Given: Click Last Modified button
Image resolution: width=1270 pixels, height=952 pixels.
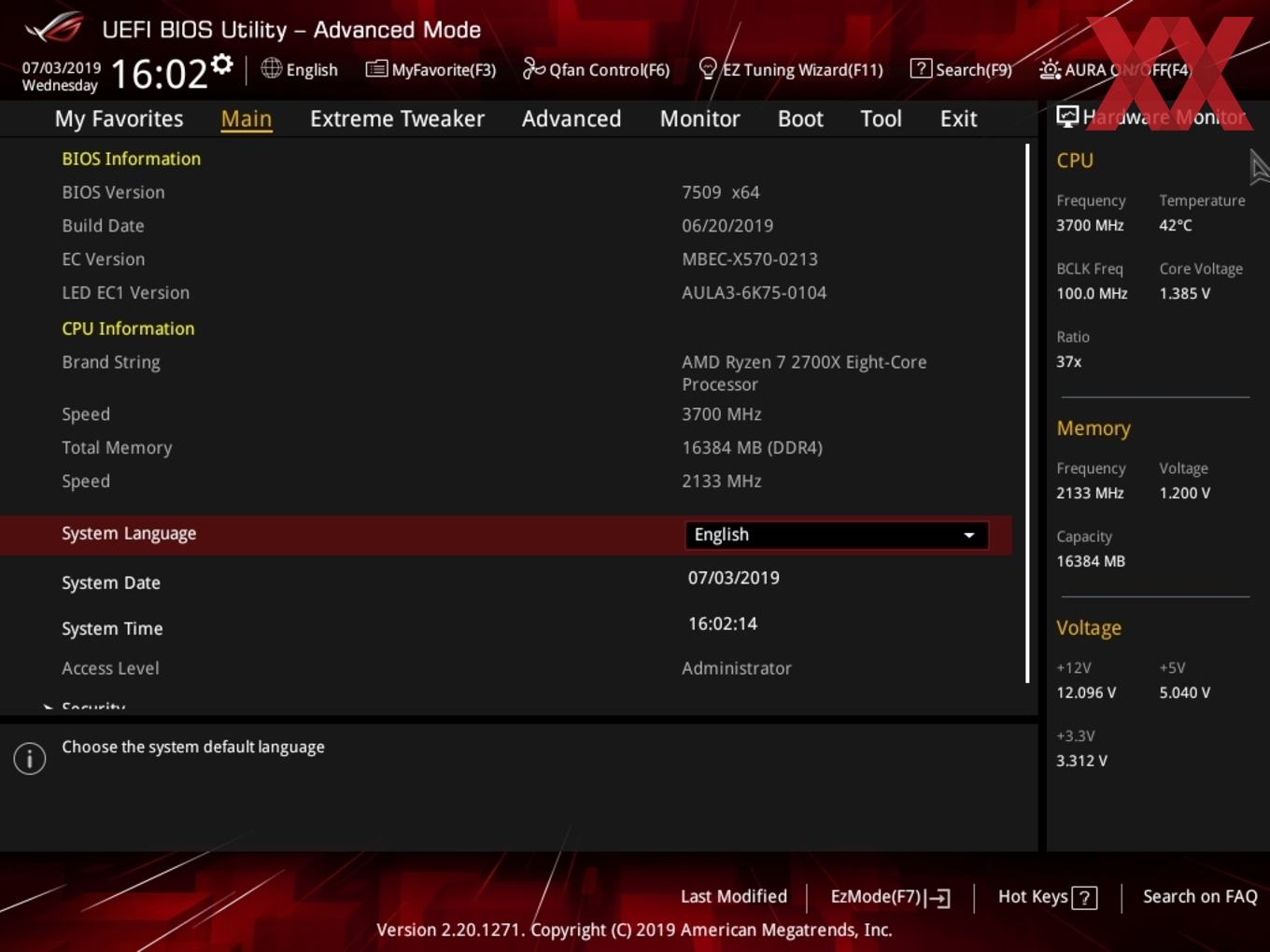Looking at the screenshot, I should [x=733, y=896].
